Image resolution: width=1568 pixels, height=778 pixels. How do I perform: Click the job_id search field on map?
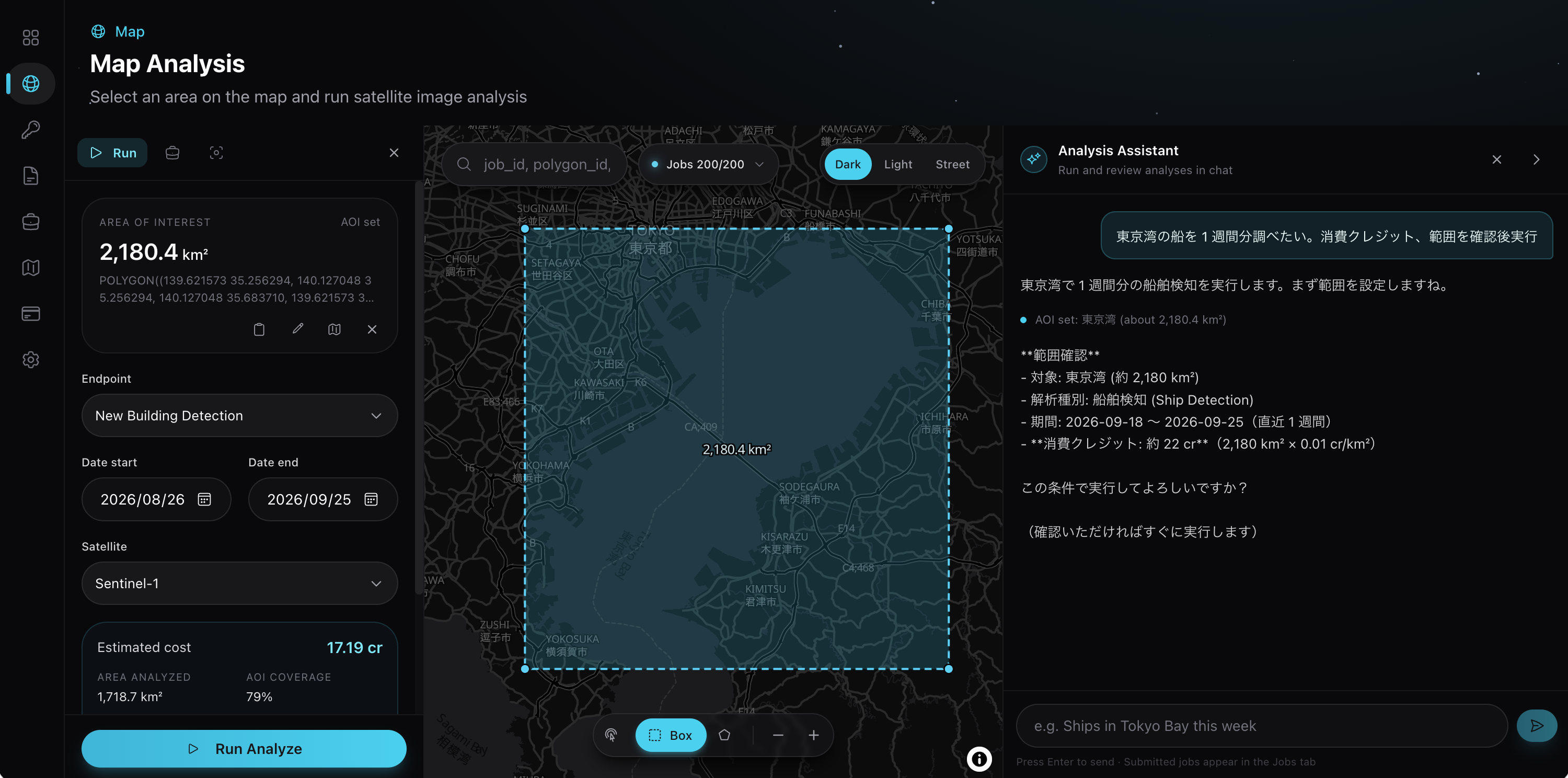point(536,164)
